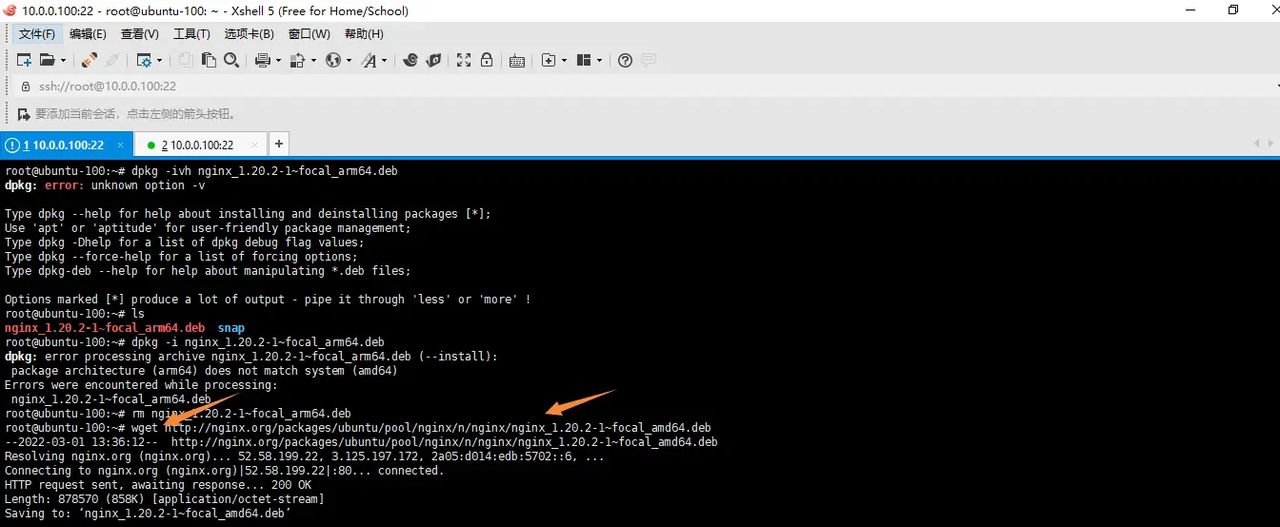Image resolution: width=1280 pixels, height=527 pixels.
Task: Close the second 10.0.0.100:22 tab
Action: coord(254,145)
